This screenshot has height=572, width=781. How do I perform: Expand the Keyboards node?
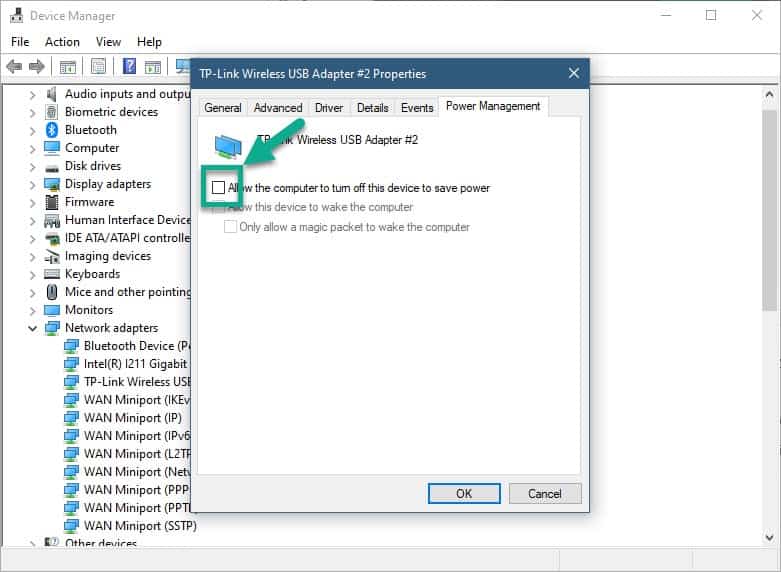coord(32,275)
